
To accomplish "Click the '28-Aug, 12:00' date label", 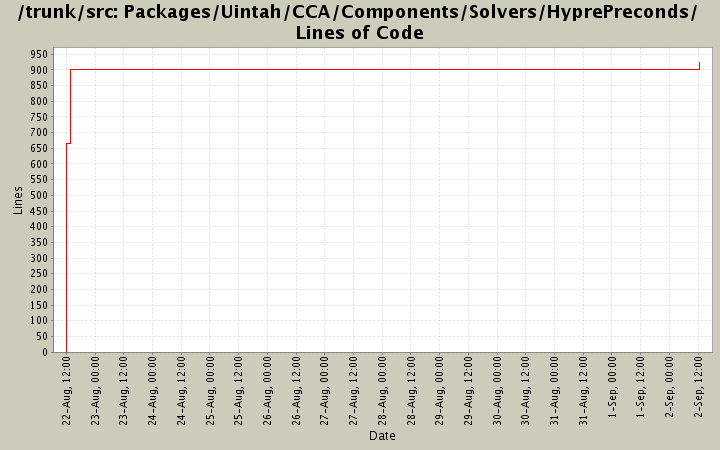I will [411, 390].
